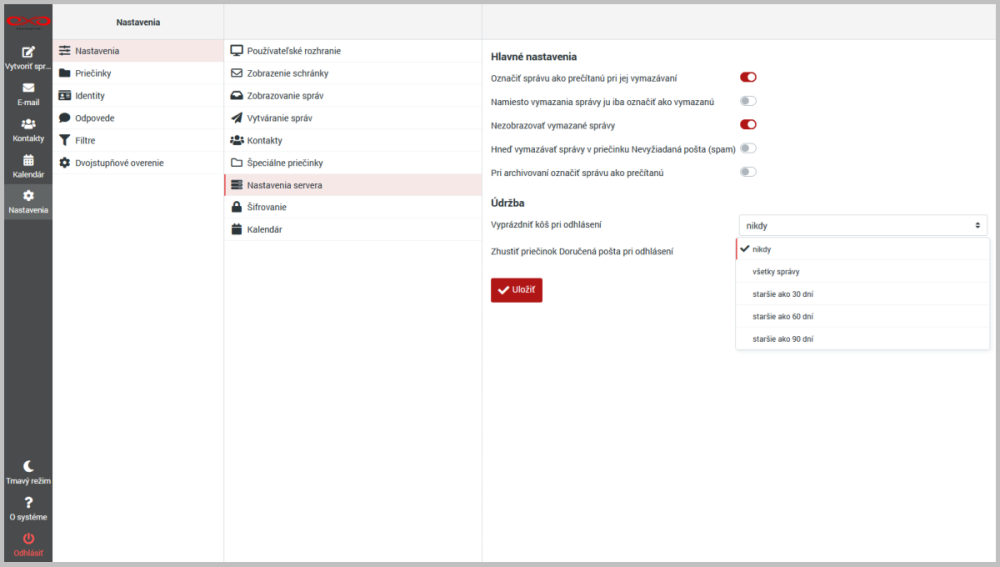Choose staršie ako 30 dní option
Screen dimensions: 1000x567
(x=863, y=293)
